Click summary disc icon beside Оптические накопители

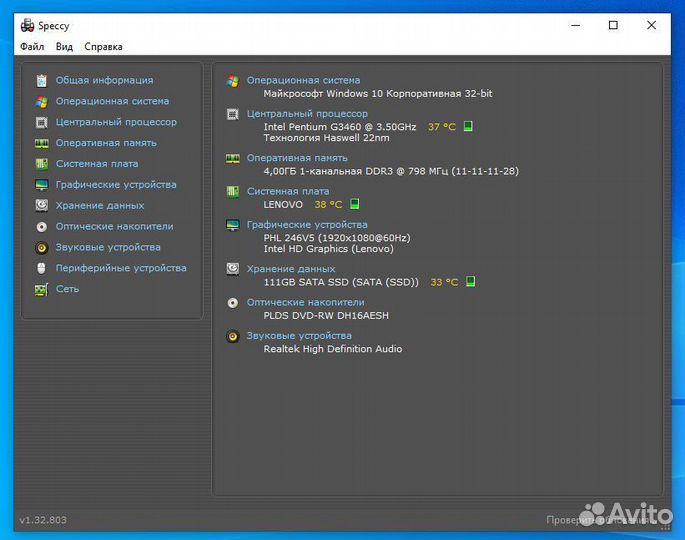tap(233, 303)
